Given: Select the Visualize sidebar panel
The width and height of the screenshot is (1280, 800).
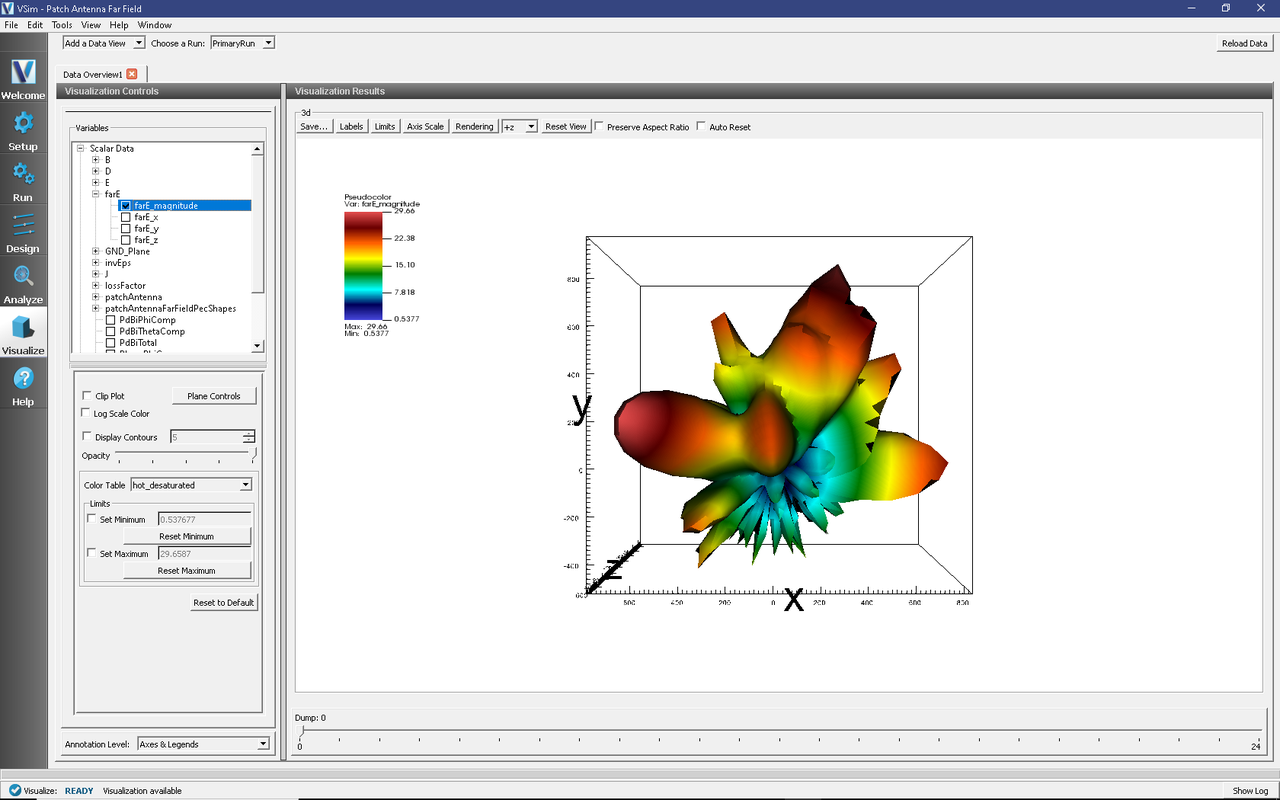Looking at the screenshot, I should 23,335.
